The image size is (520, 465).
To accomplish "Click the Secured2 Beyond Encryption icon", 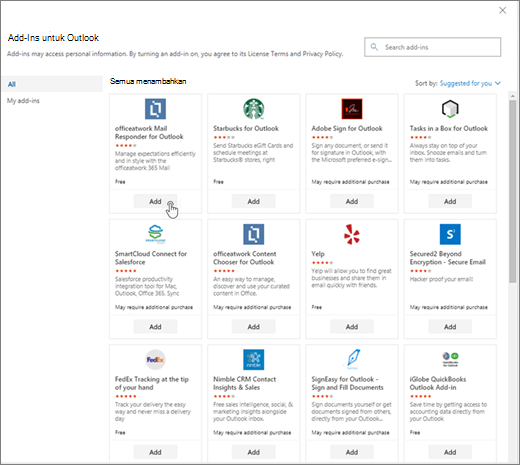I will pyautogui.click(x=450, y=234).
